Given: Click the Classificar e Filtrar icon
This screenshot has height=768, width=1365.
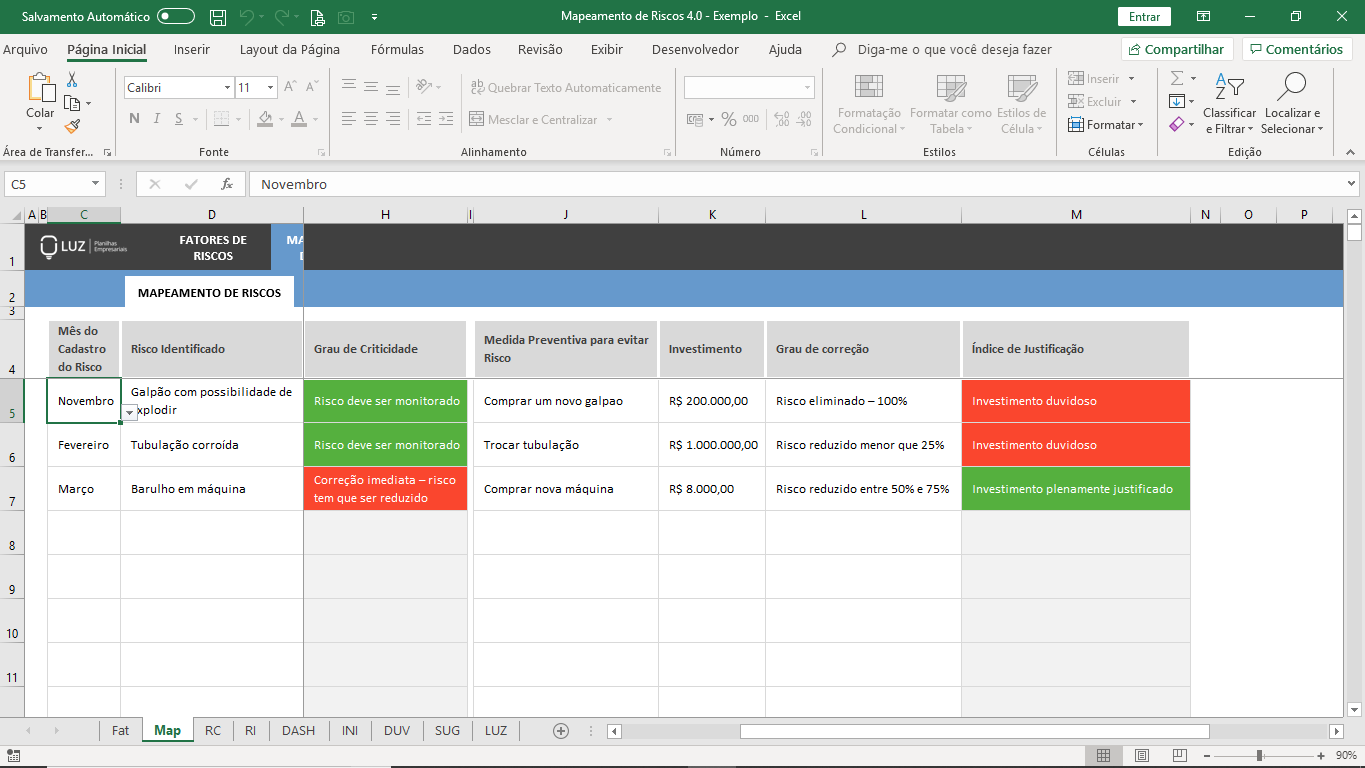Looking at the screenshot, I should click(x=1229, y=88).
